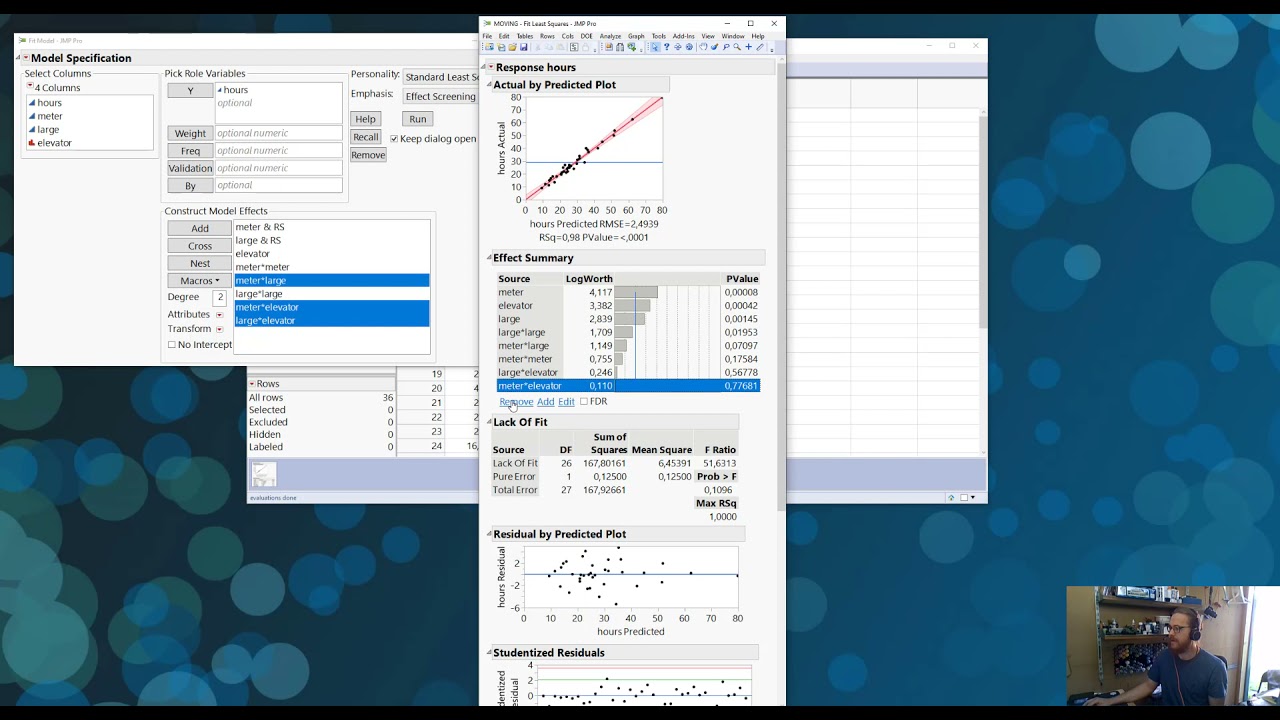Screen dimensions: 1280x720
Task: Select the meter*large row in Effect Summary
Action: tap(628, 346)
